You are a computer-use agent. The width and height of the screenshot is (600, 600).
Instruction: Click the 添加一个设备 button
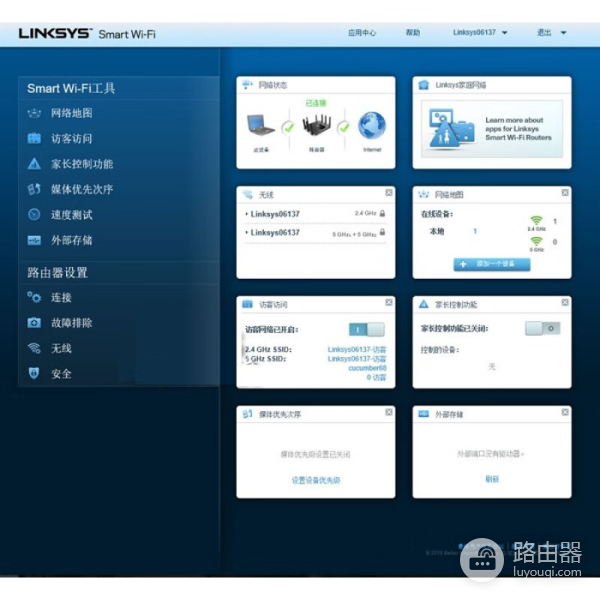point(491,264)
